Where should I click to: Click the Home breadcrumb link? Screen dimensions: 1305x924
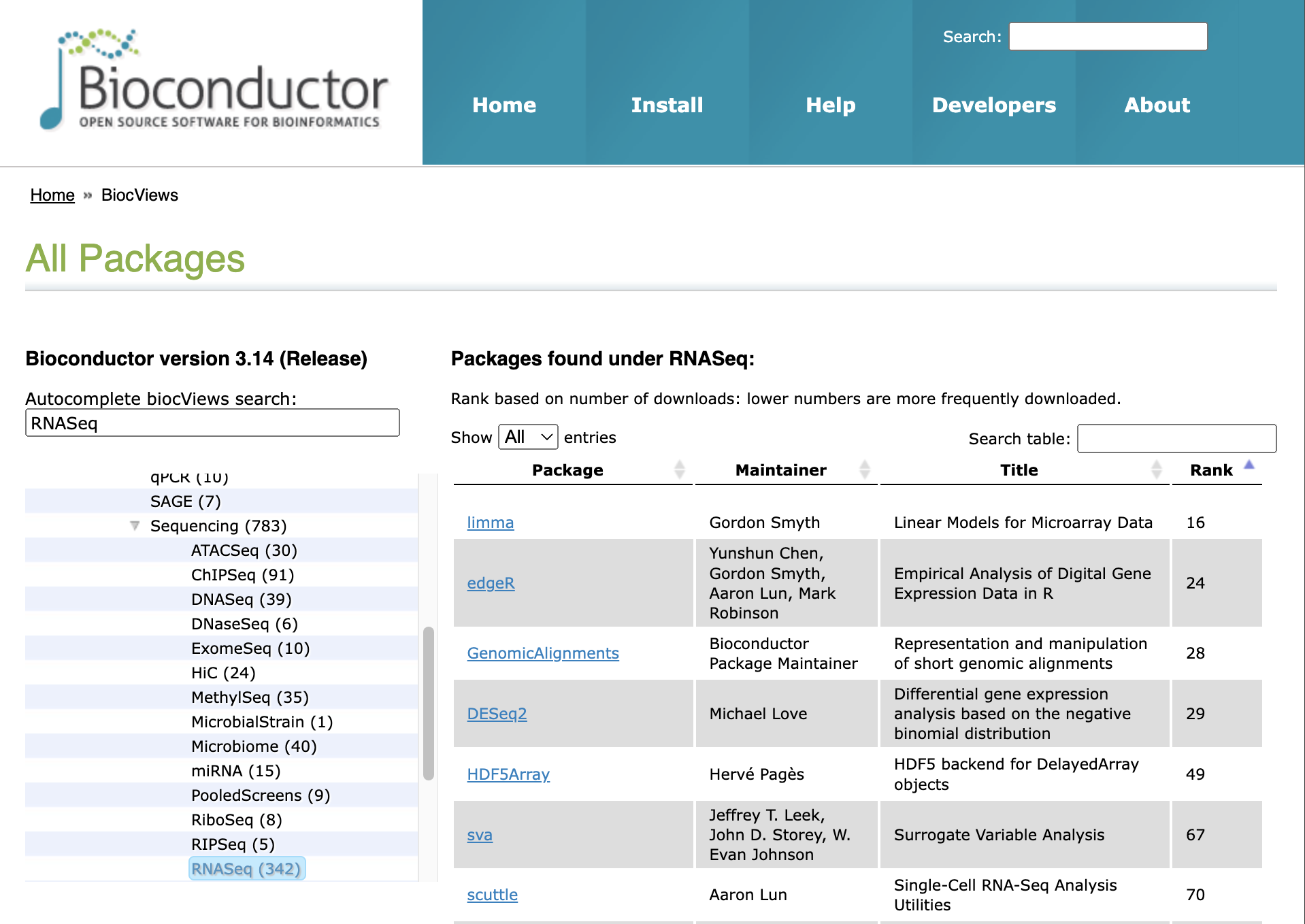point(52,195)
